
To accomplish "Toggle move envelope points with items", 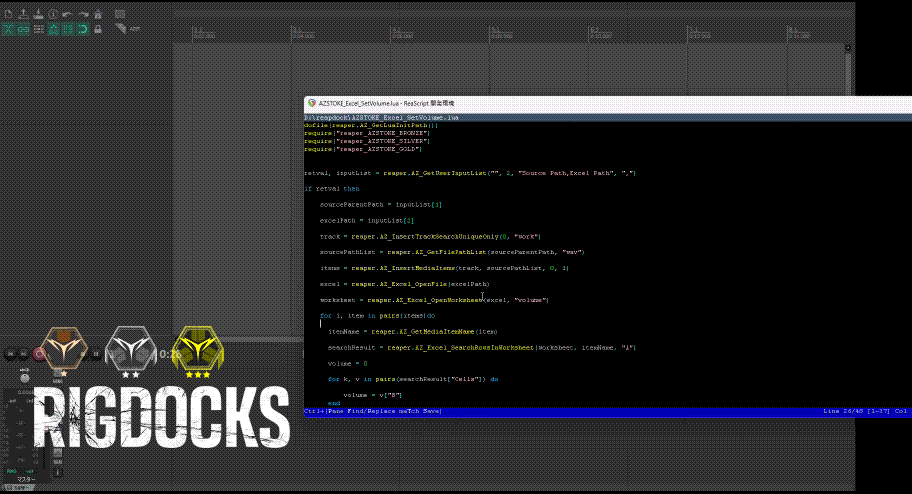I will point(53,29).
